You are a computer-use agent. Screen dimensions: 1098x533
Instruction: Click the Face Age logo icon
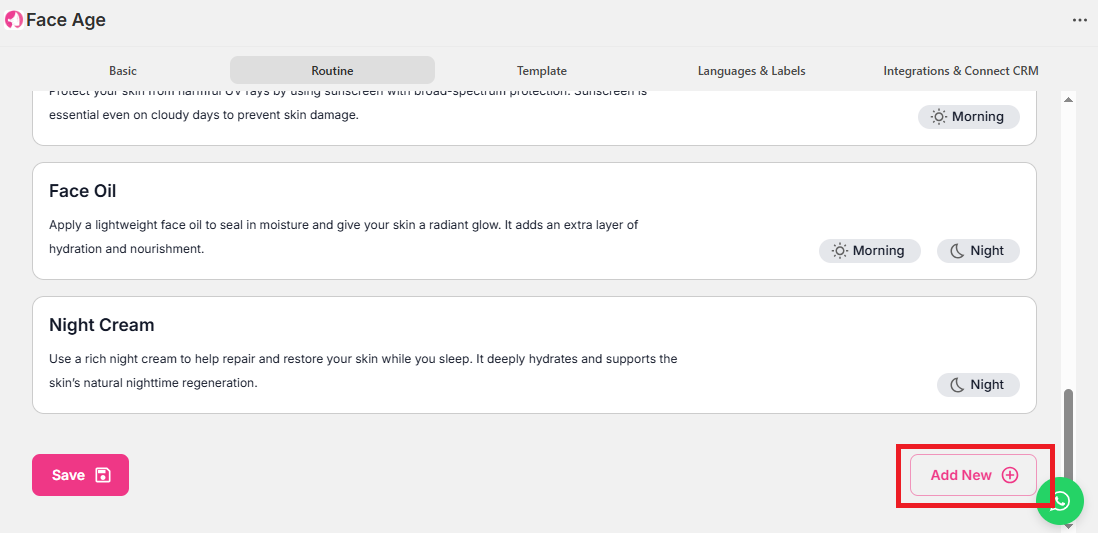click(x=14, y=20)
